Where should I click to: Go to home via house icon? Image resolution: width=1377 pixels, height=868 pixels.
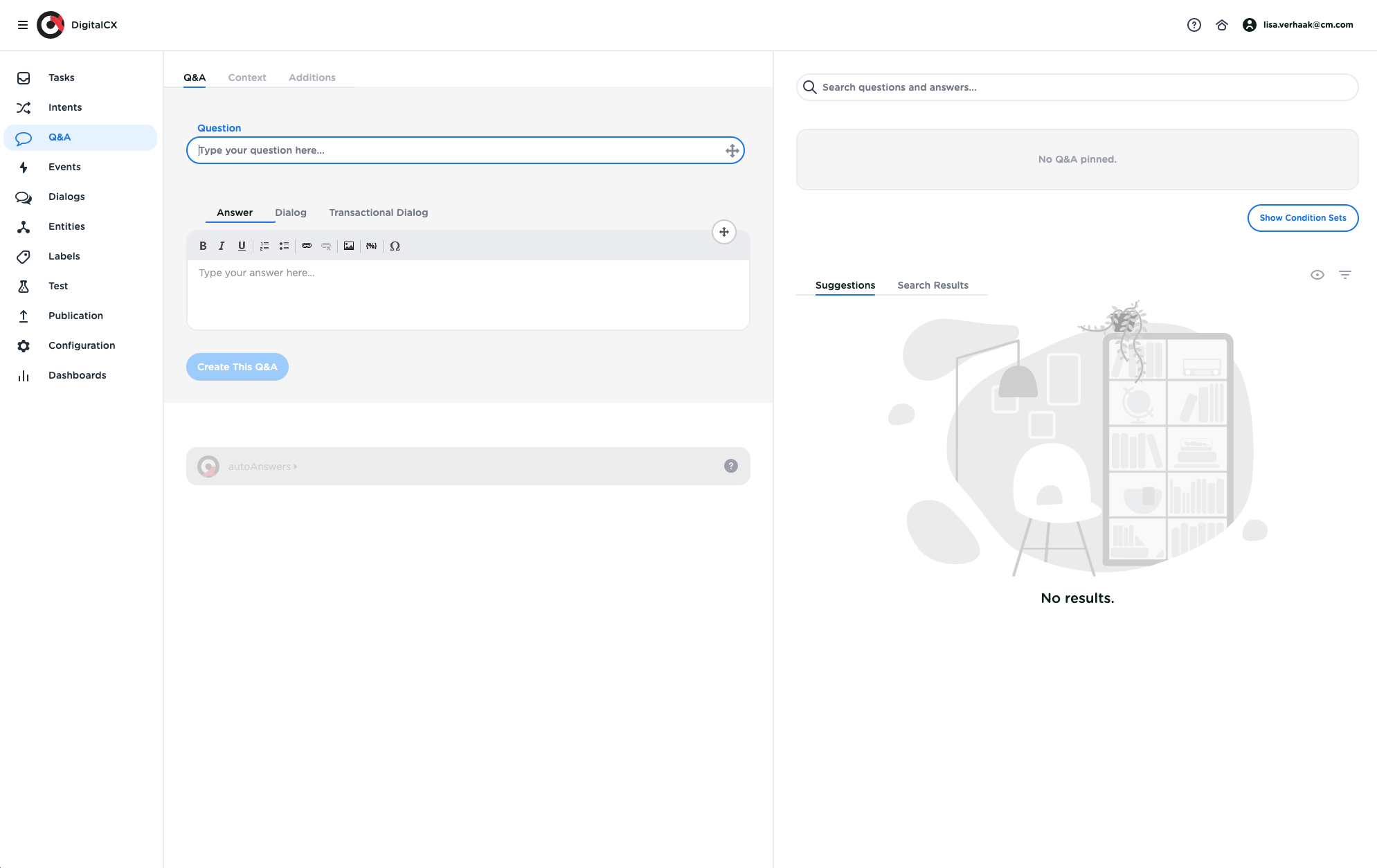pos(1221,25)
